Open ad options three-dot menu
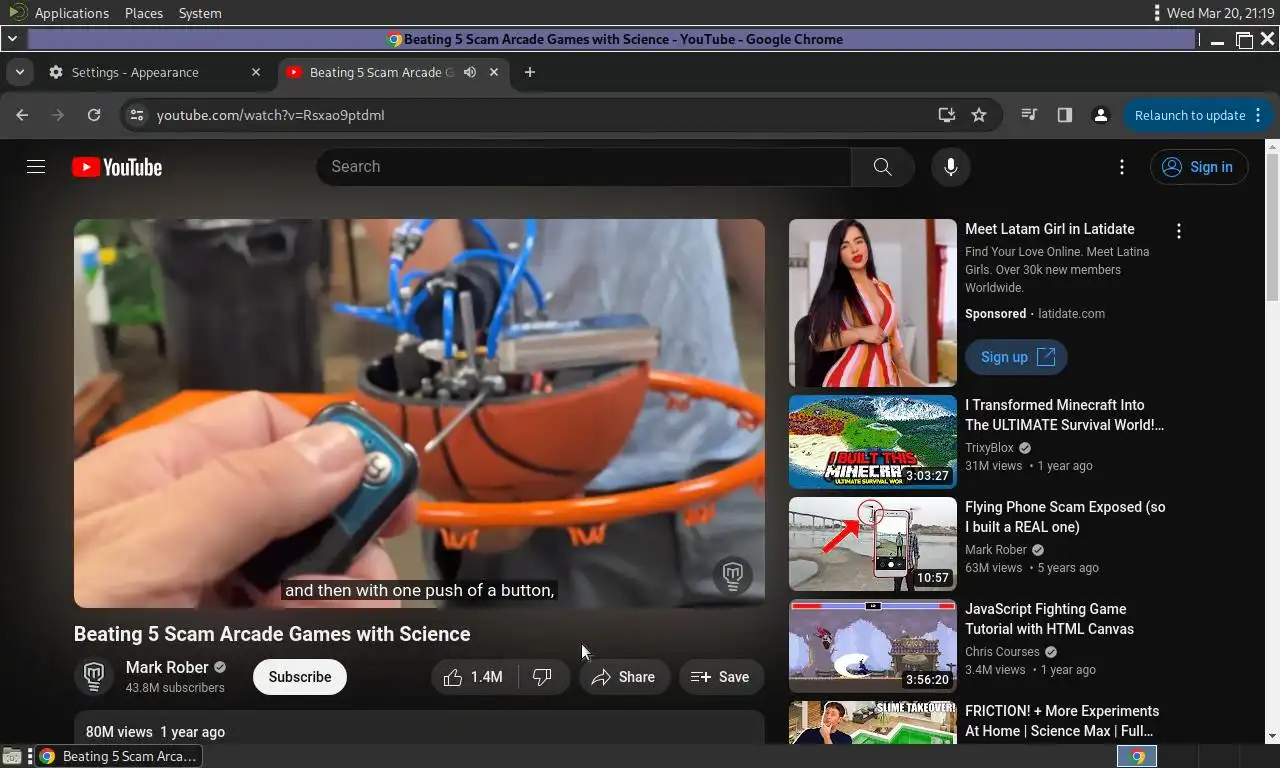This screenshot has height=768, width=1280. 1179,231
